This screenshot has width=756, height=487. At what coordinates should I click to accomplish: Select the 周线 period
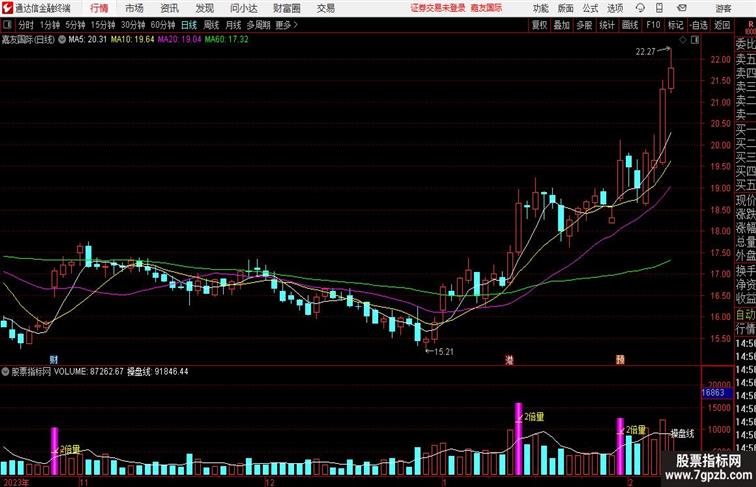pyautogui.click(x=211, y=25)
